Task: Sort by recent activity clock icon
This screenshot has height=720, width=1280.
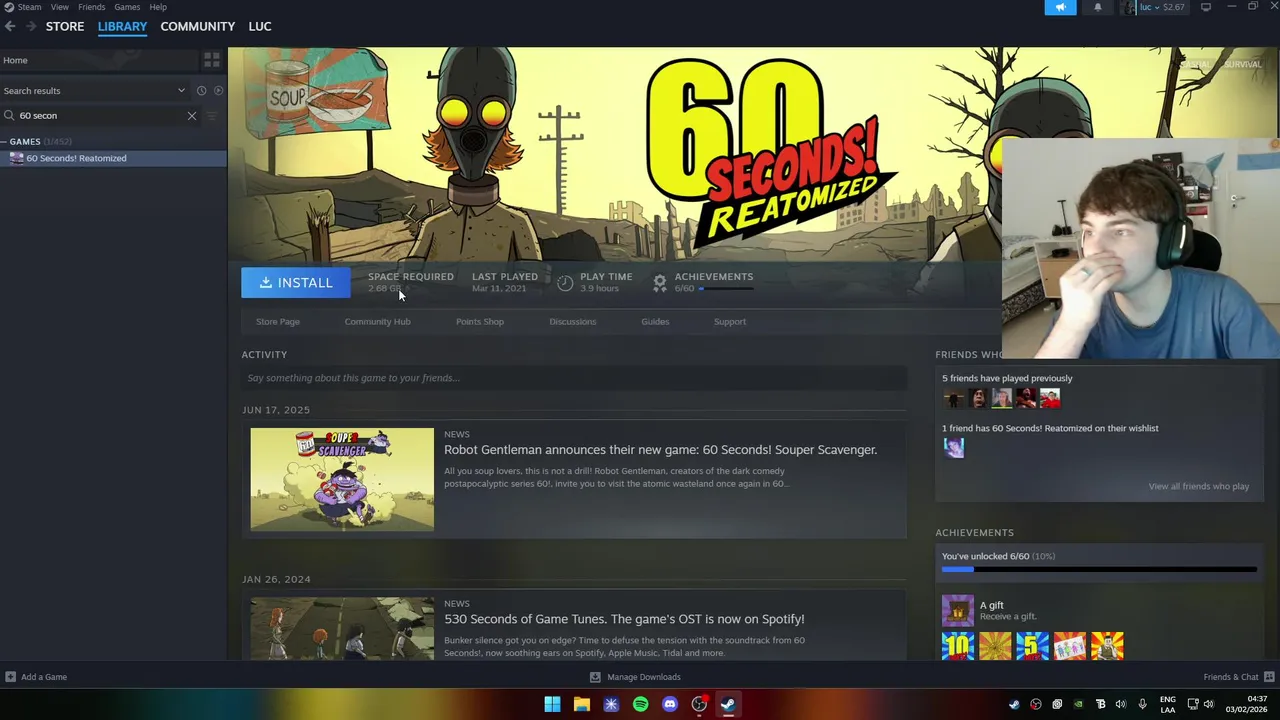Action: tap(201, 91)
